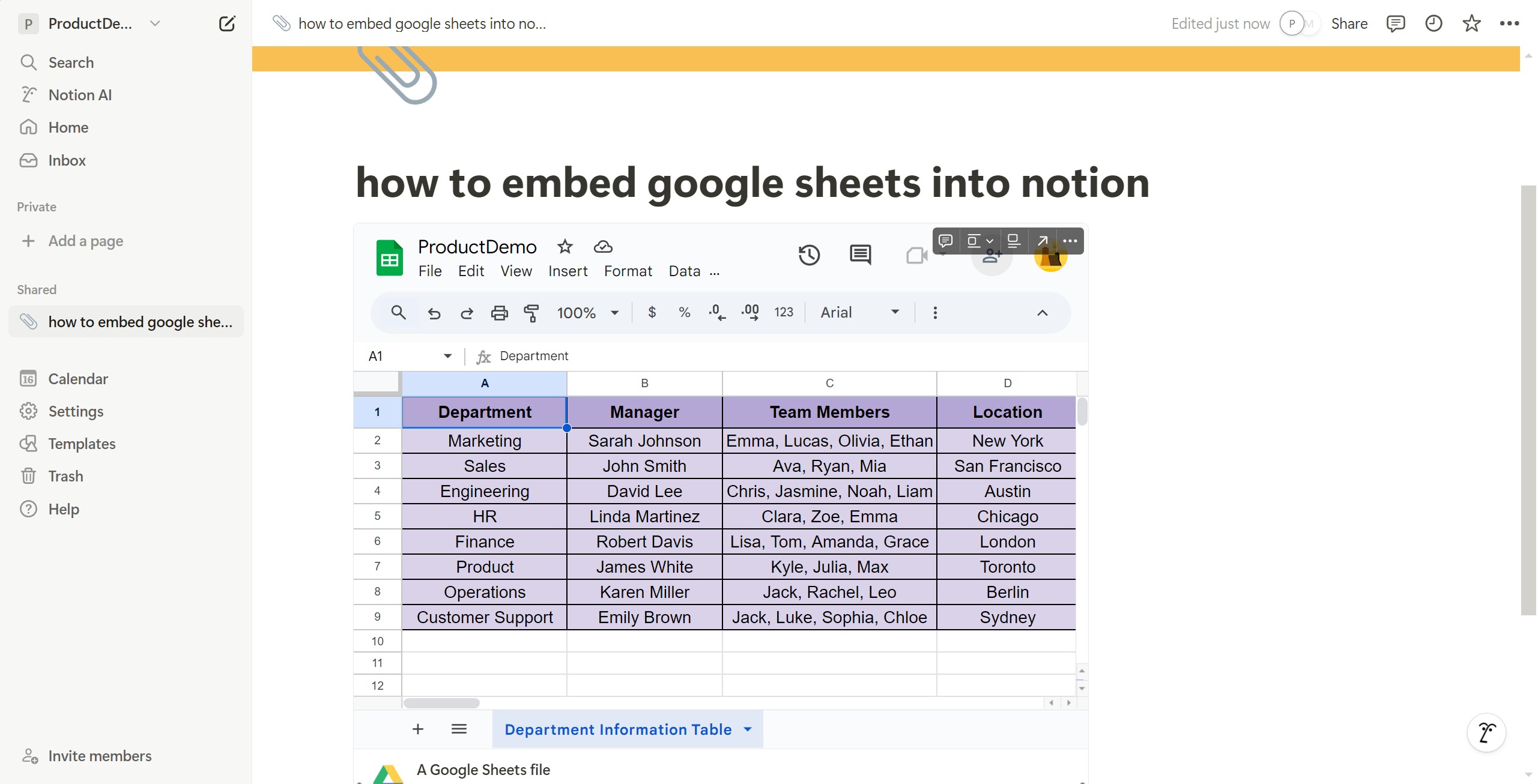Image resolution: width=1538 pixels, height=784 pixels.
Task: Click the sheet horizontal scrollbar
Action: pos(441,703)
